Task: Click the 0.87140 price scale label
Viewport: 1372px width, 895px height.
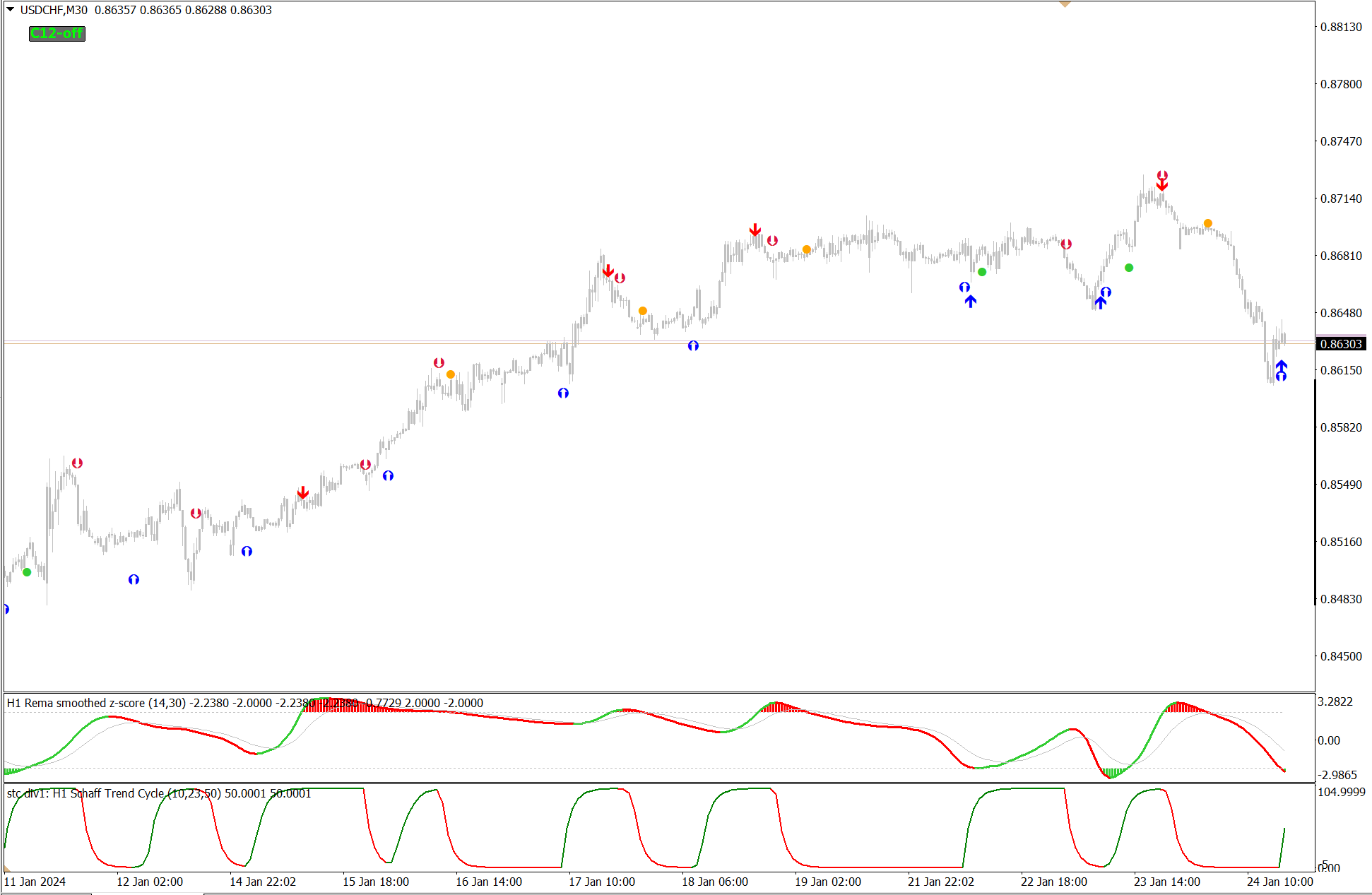Action: point(1341,198)
